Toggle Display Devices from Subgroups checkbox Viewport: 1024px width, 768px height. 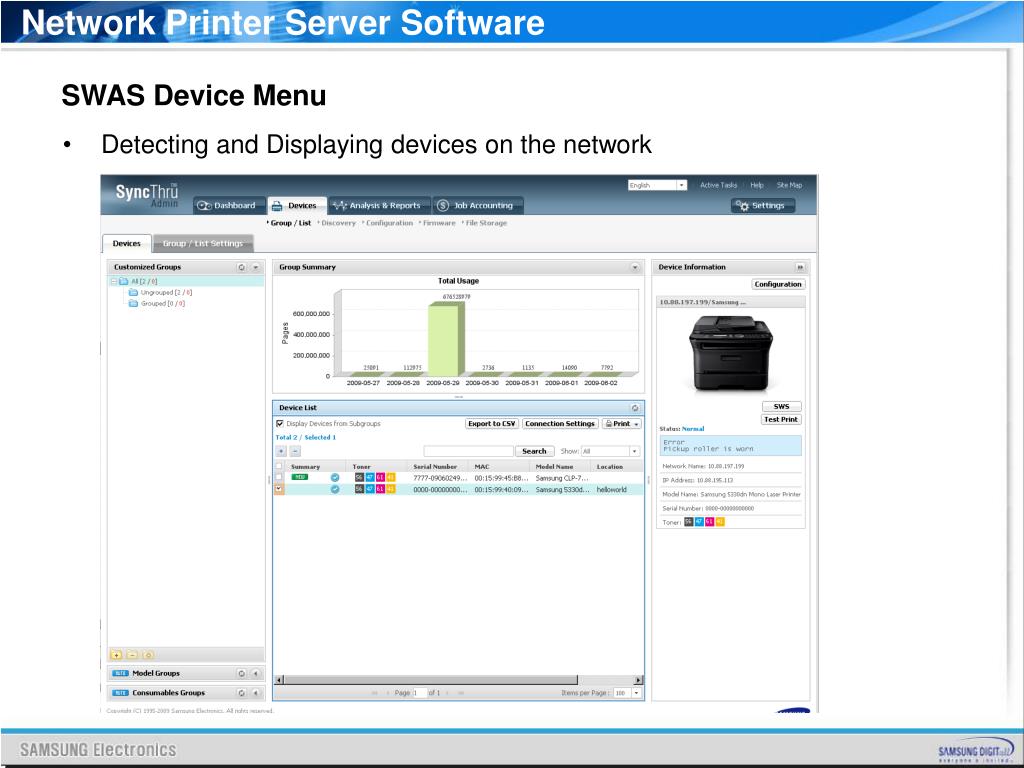coord(280,424)
